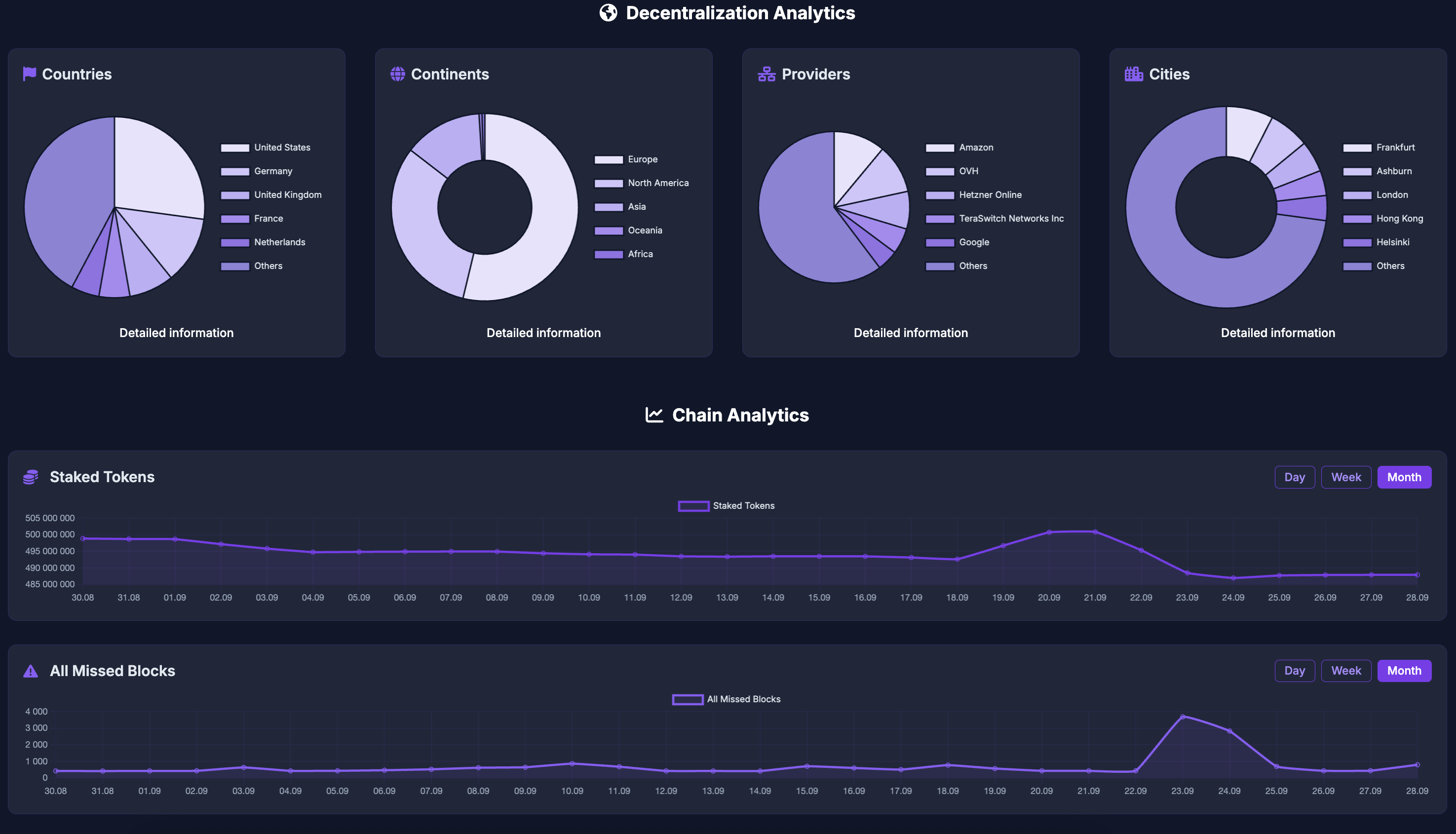Switch All Missed Blocks chart to Week

[x=1346, y=671]
